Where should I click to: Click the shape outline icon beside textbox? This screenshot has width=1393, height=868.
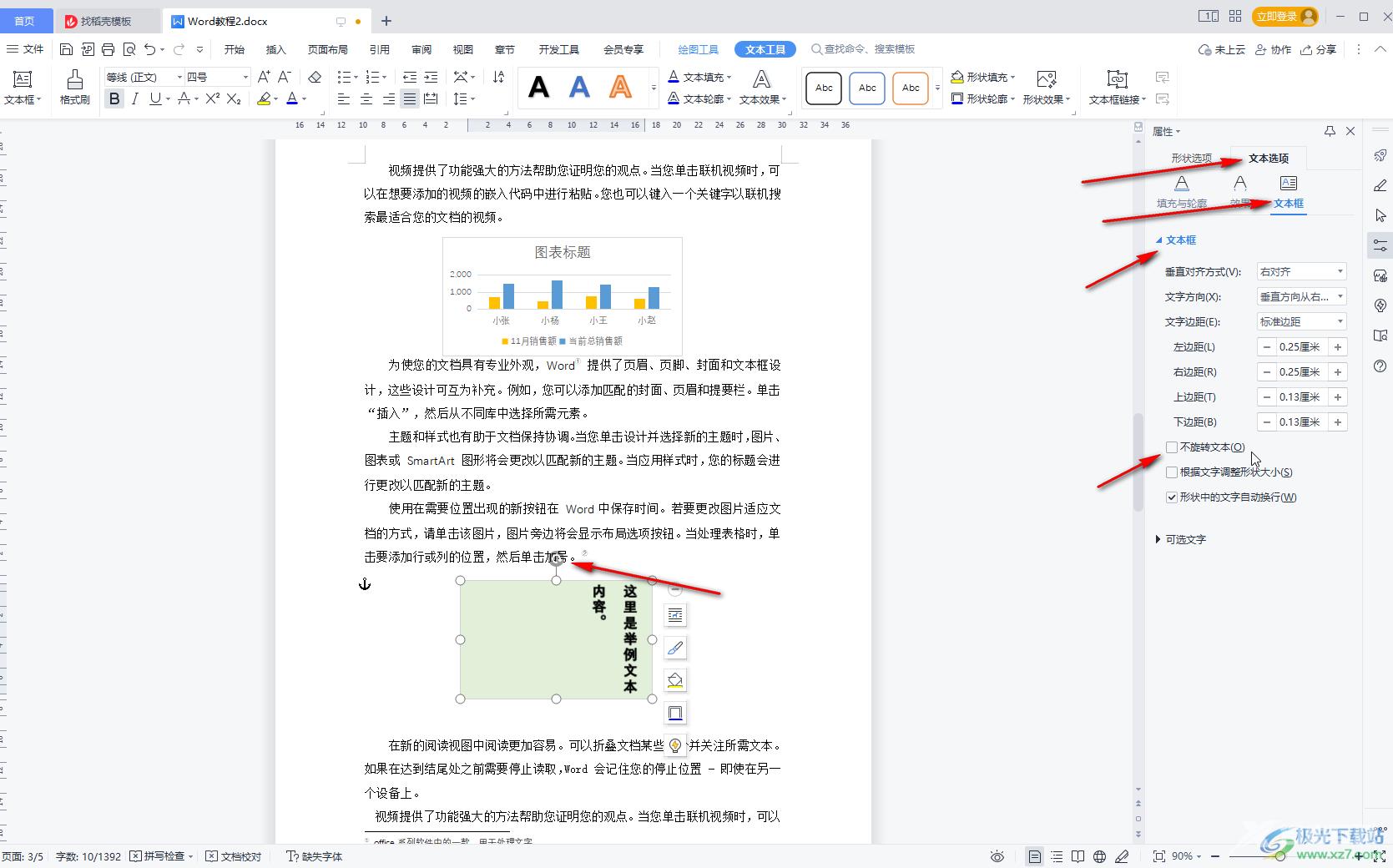point(675,713)
